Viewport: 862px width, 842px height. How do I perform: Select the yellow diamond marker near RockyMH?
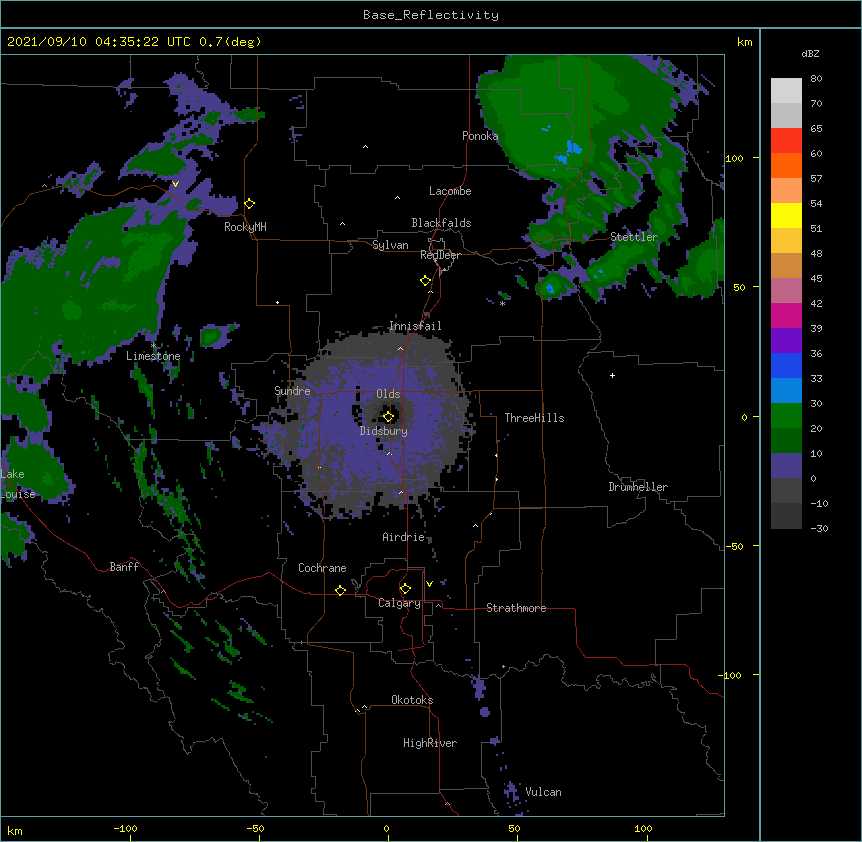coord(250,204)
